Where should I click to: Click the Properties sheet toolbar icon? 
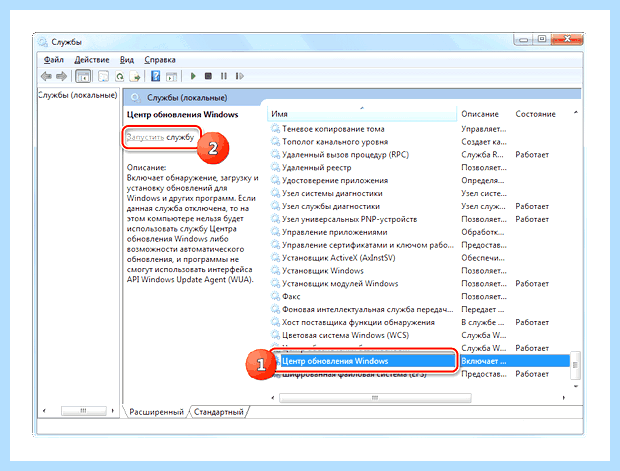coord(103,76)
